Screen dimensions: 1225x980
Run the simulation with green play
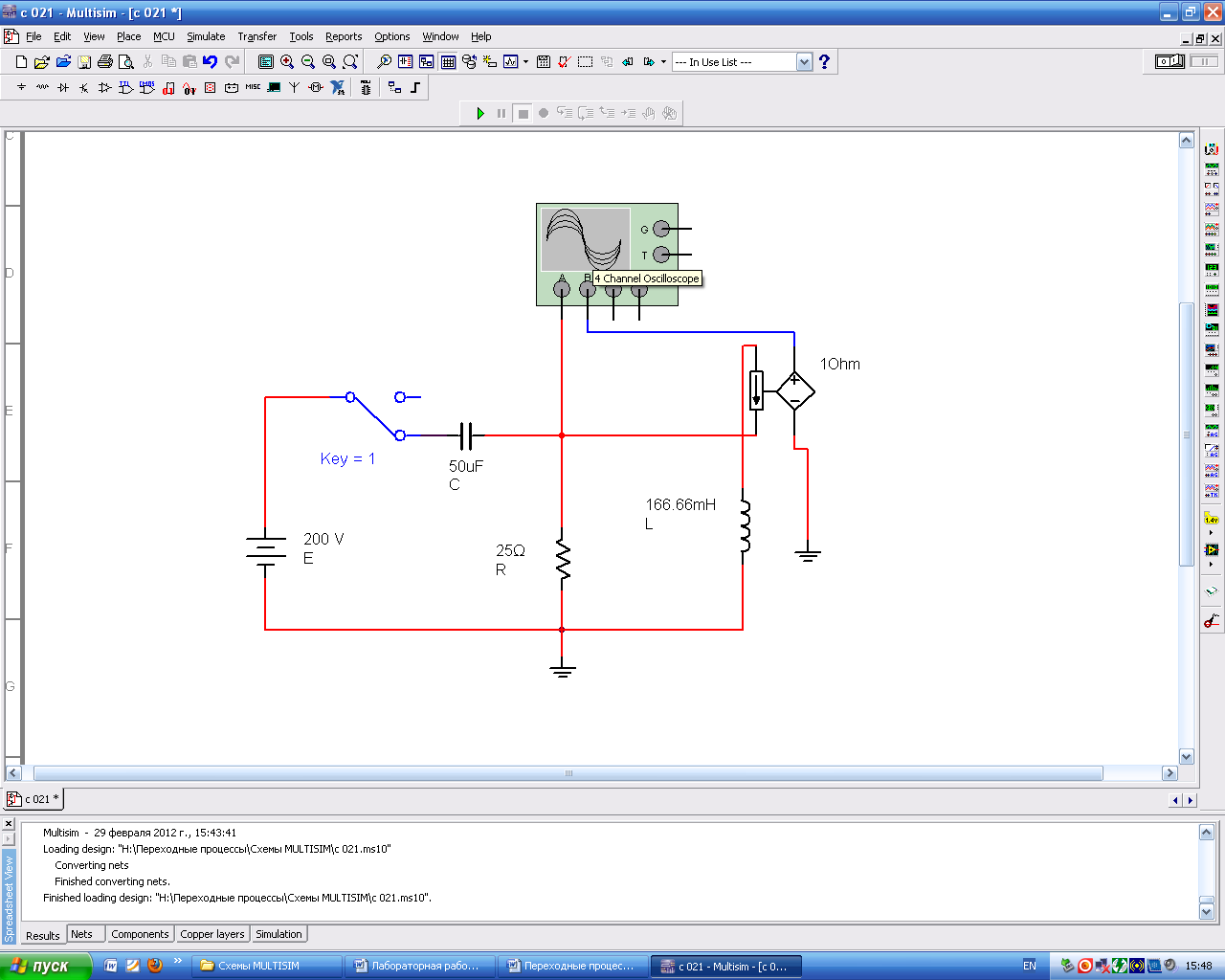click(x=480, y=113)
